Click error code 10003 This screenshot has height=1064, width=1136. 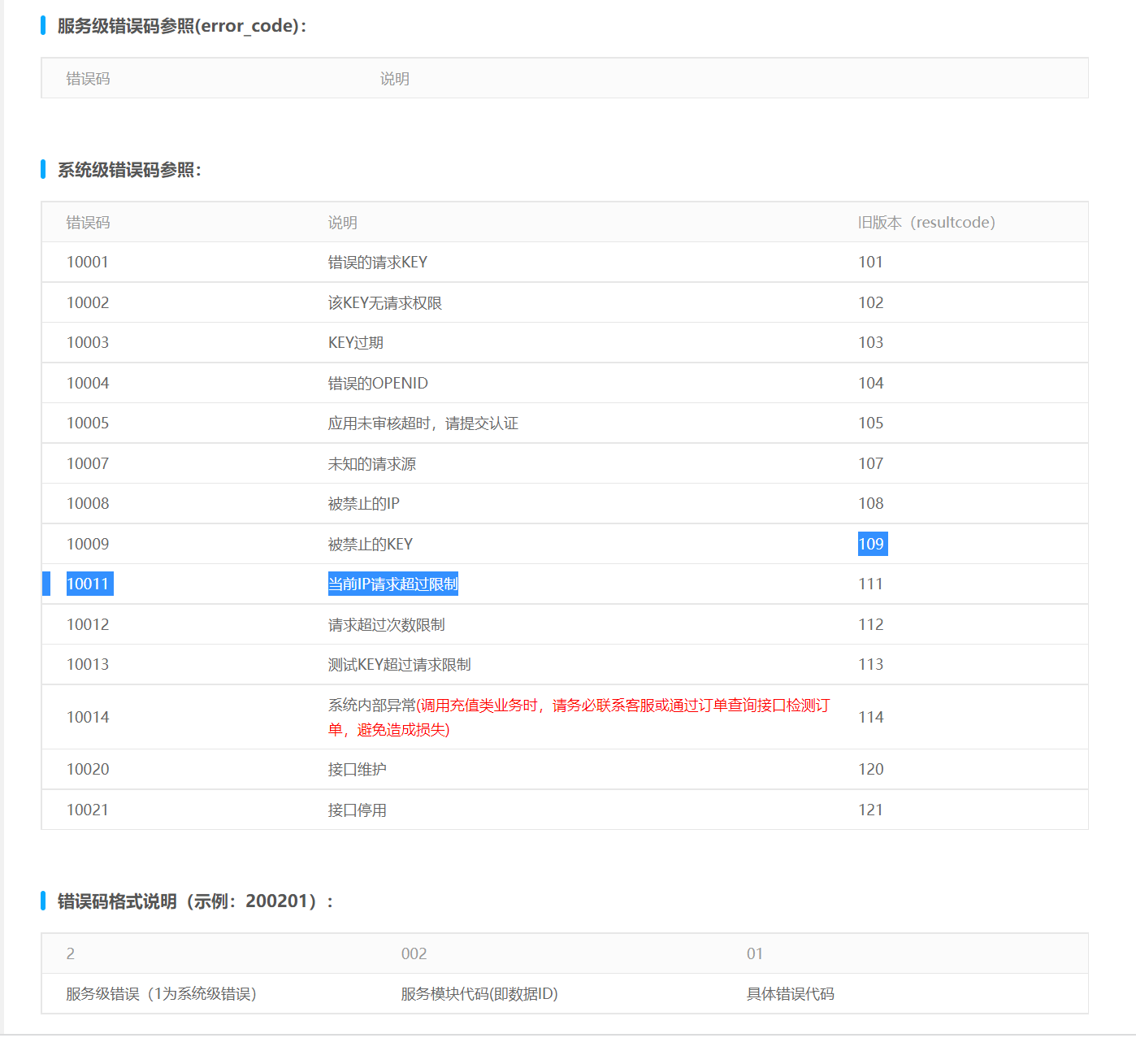pyautogui.click(x=88, y=342)
